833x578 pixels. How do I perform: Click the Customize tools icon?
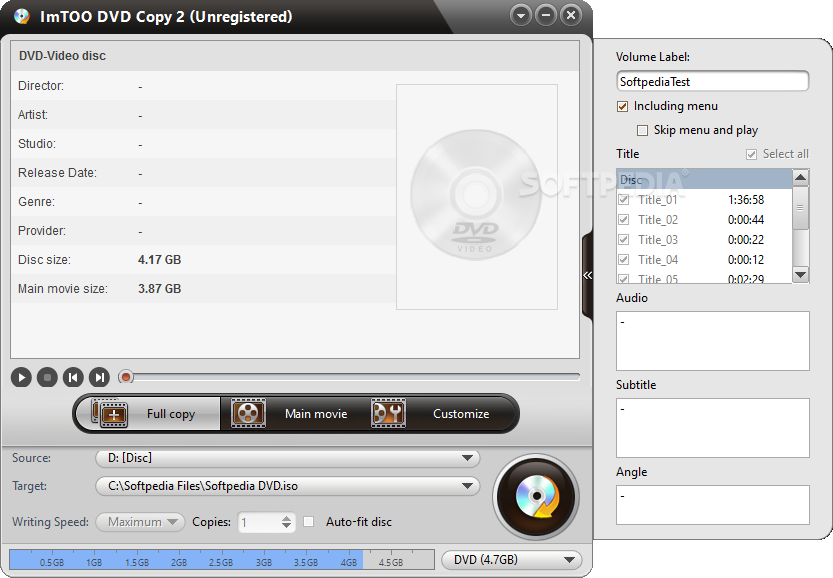click(388, 413)
